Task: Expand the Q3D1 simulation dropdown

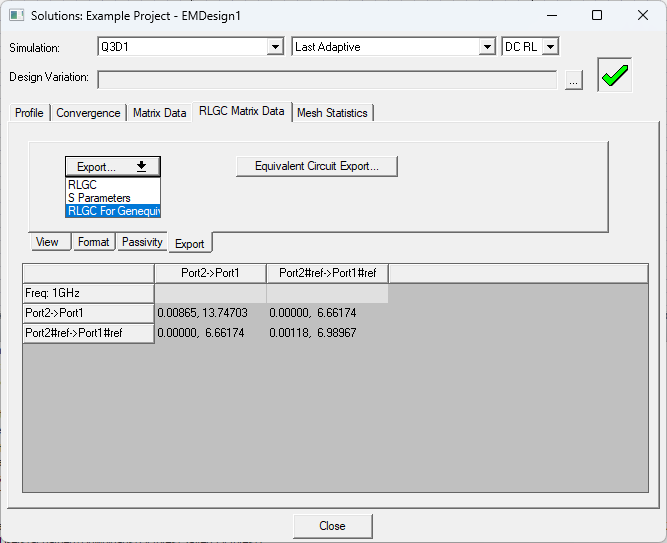Action: 275,47
